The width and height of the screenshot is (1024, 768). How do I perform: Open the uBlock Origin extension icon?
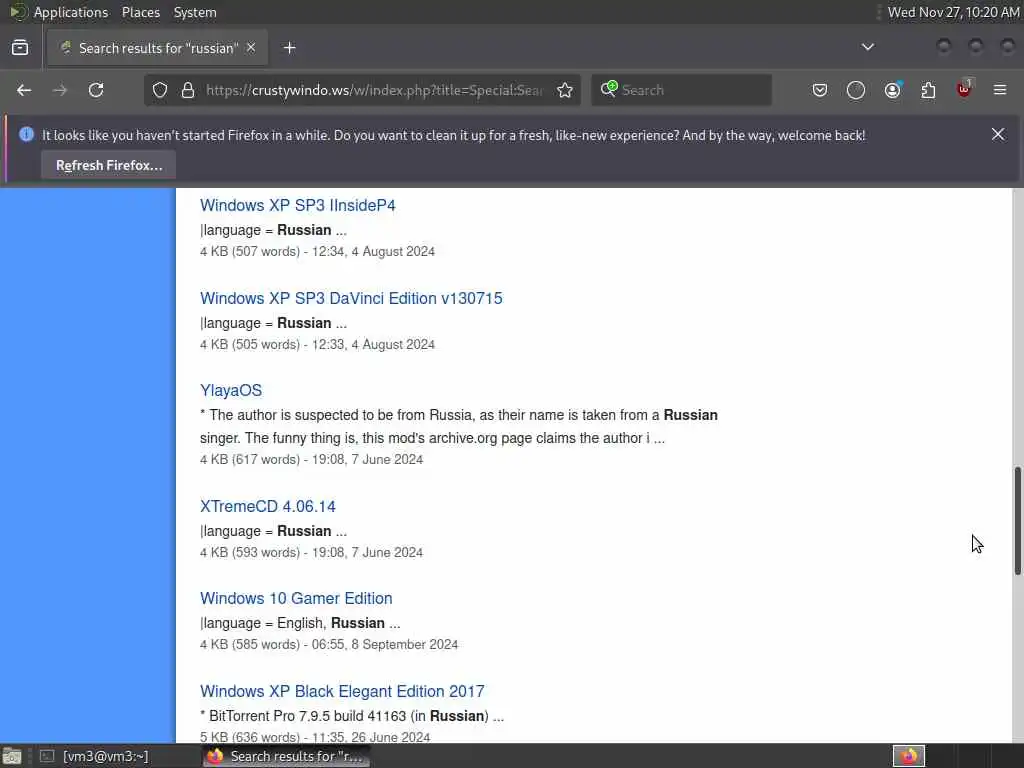point(964,89)
